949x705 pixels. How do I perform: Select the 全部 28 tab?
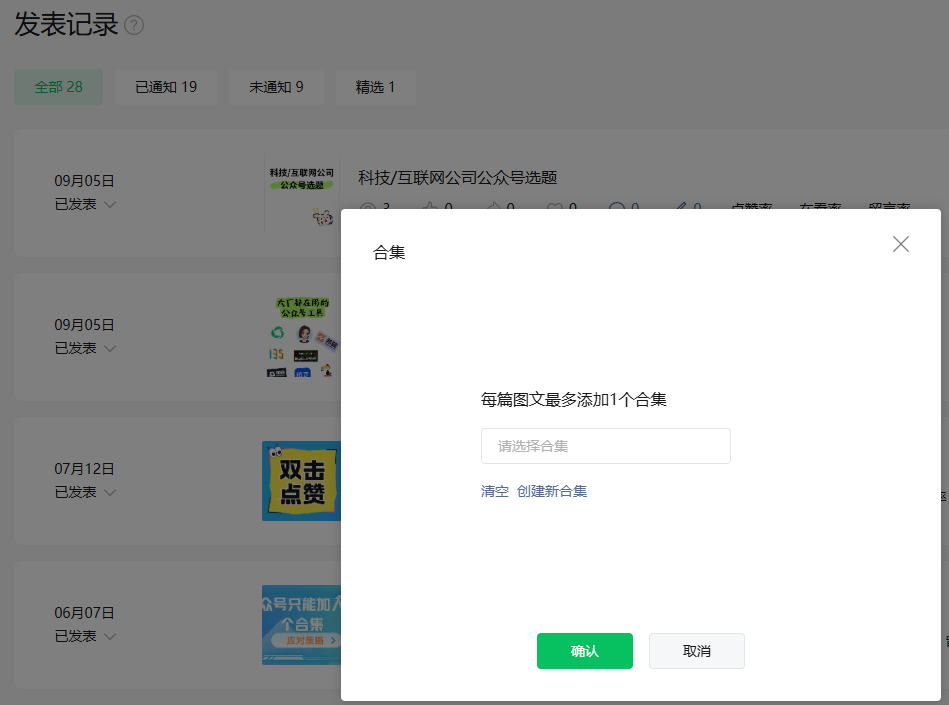[x=59, y=87]
